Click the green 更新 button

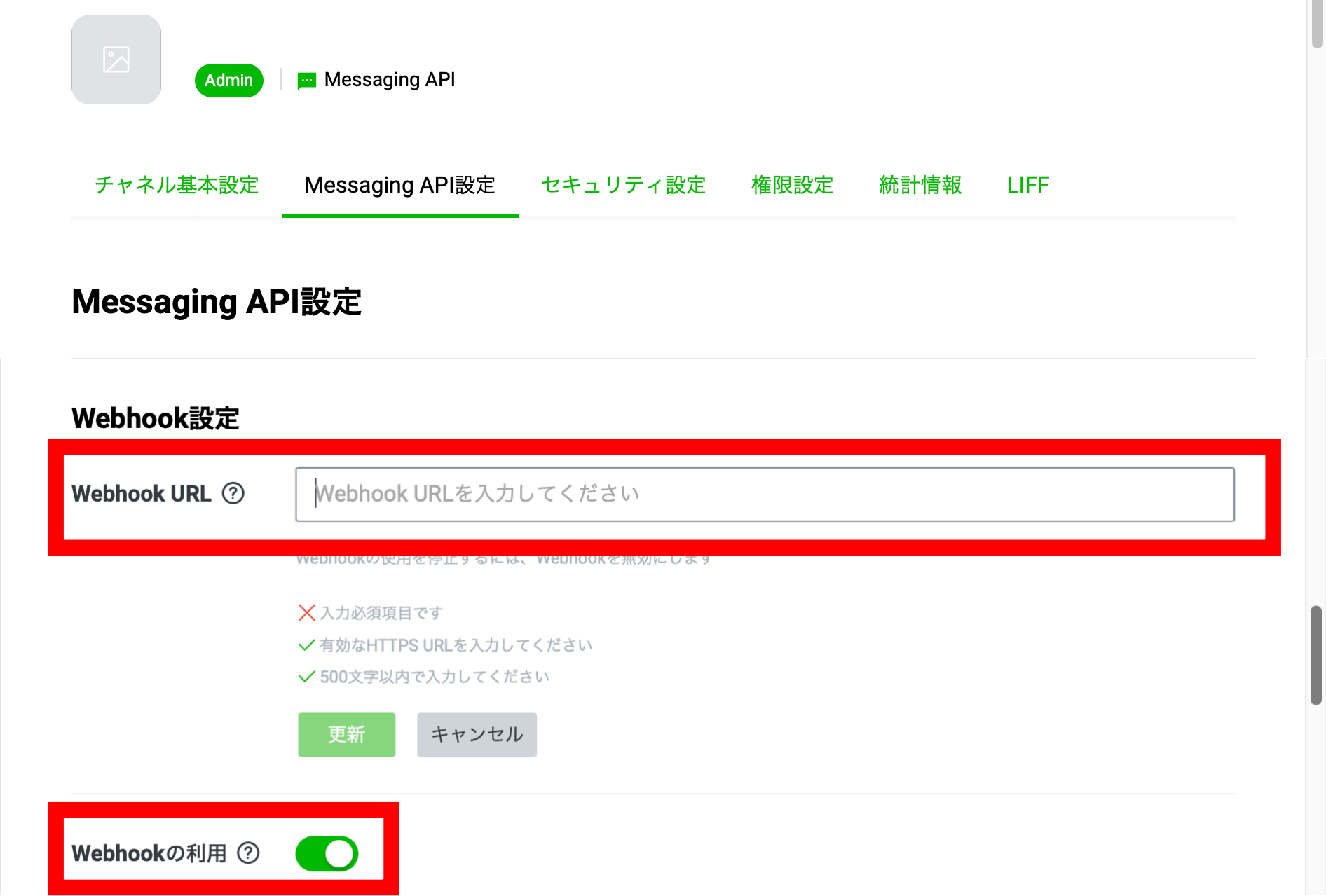(x=347, y=735)
